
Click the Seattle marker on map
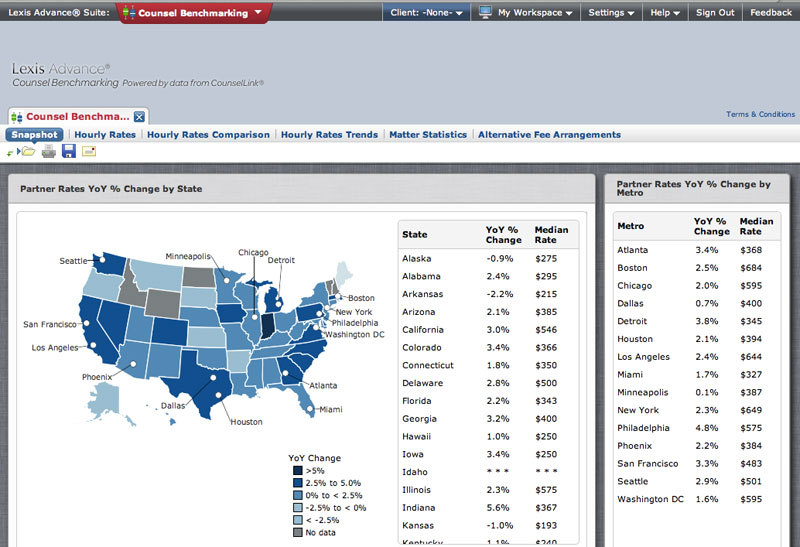coord(102,259)
